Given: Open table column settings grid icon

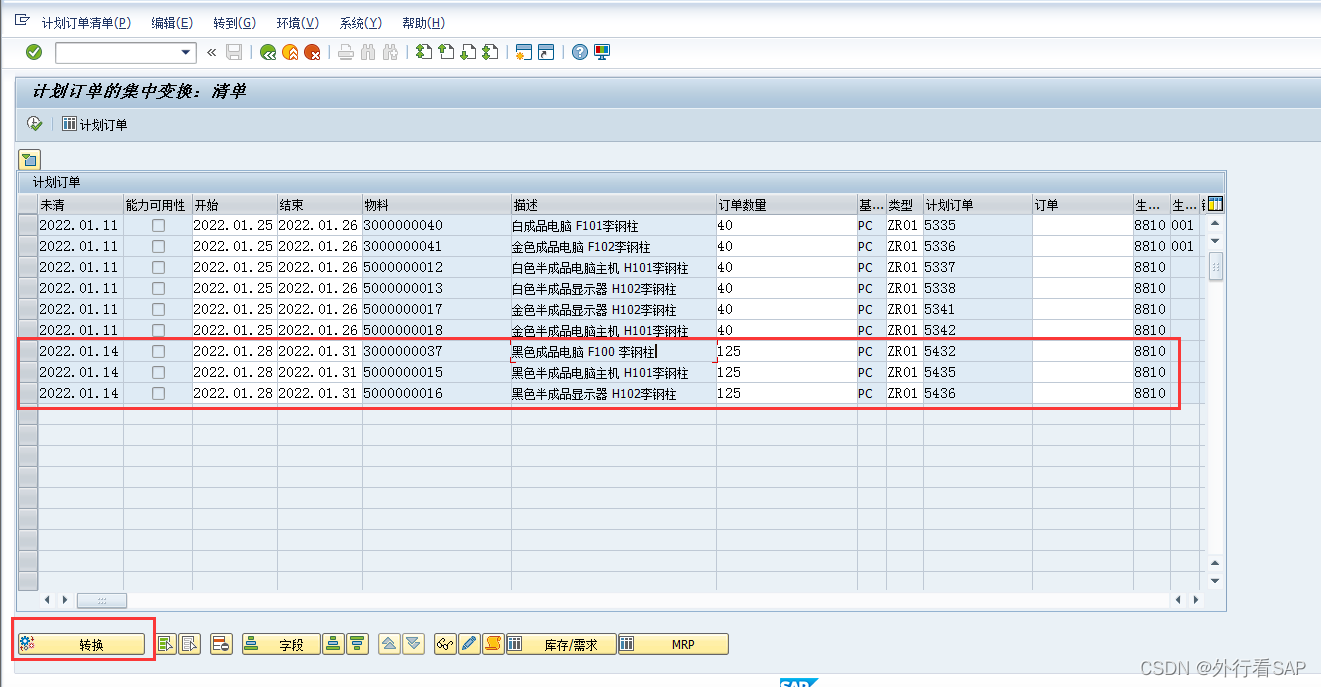Looking at the screenshot, I should (1216, 204).
